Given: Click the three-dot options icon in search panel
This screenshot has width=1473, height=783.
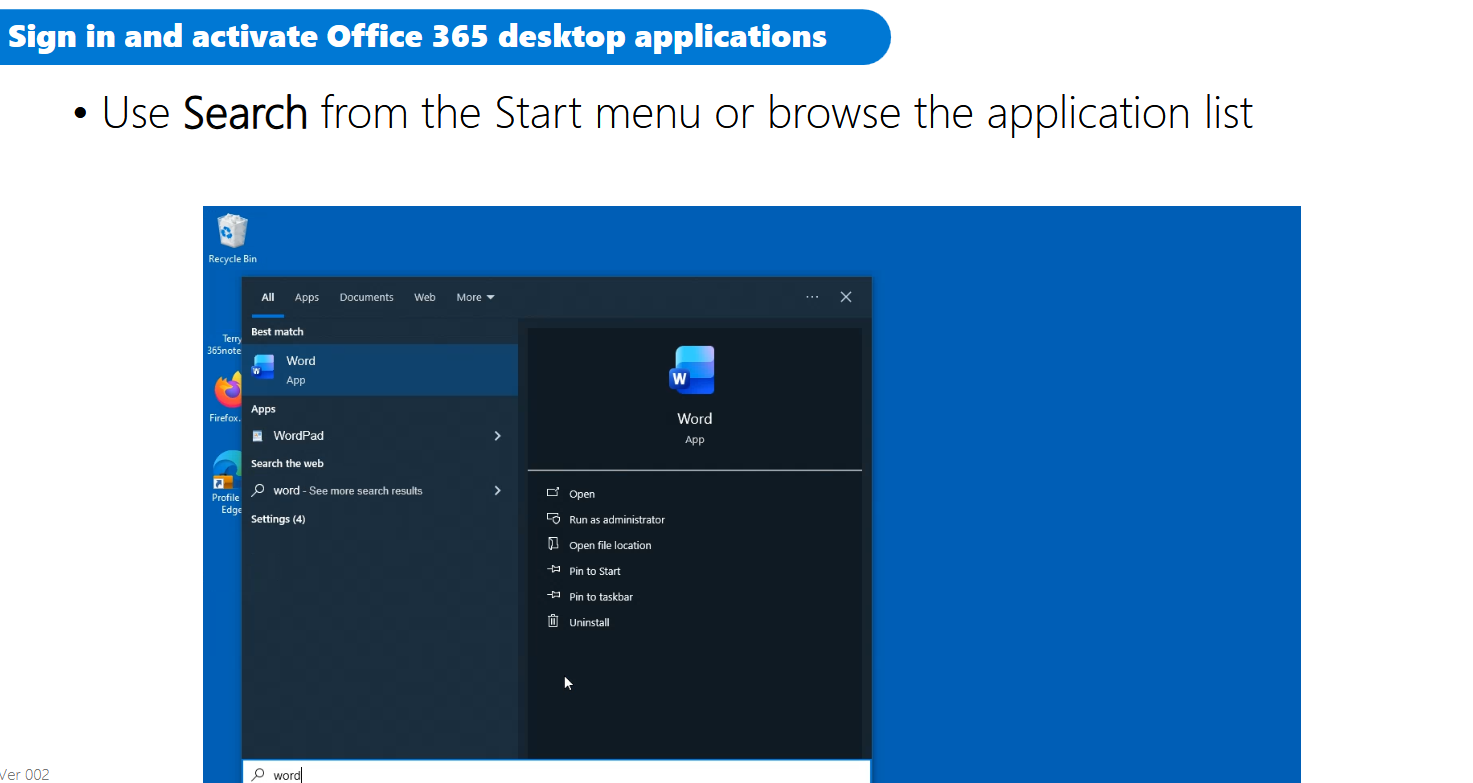Looking at the screenshot, I should [812, 297].
